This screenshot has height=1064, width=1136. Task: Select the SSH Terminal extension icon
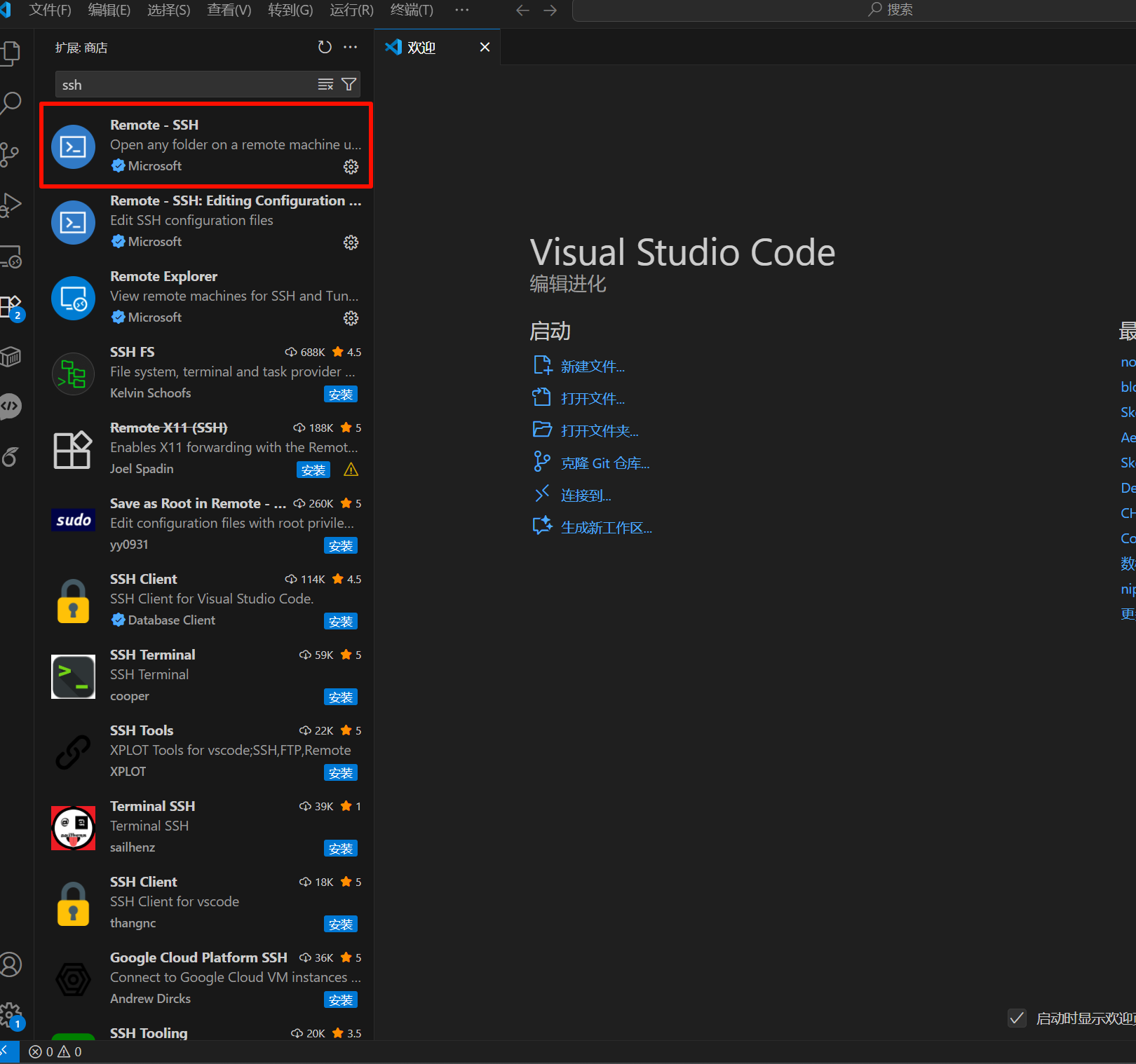73,676
